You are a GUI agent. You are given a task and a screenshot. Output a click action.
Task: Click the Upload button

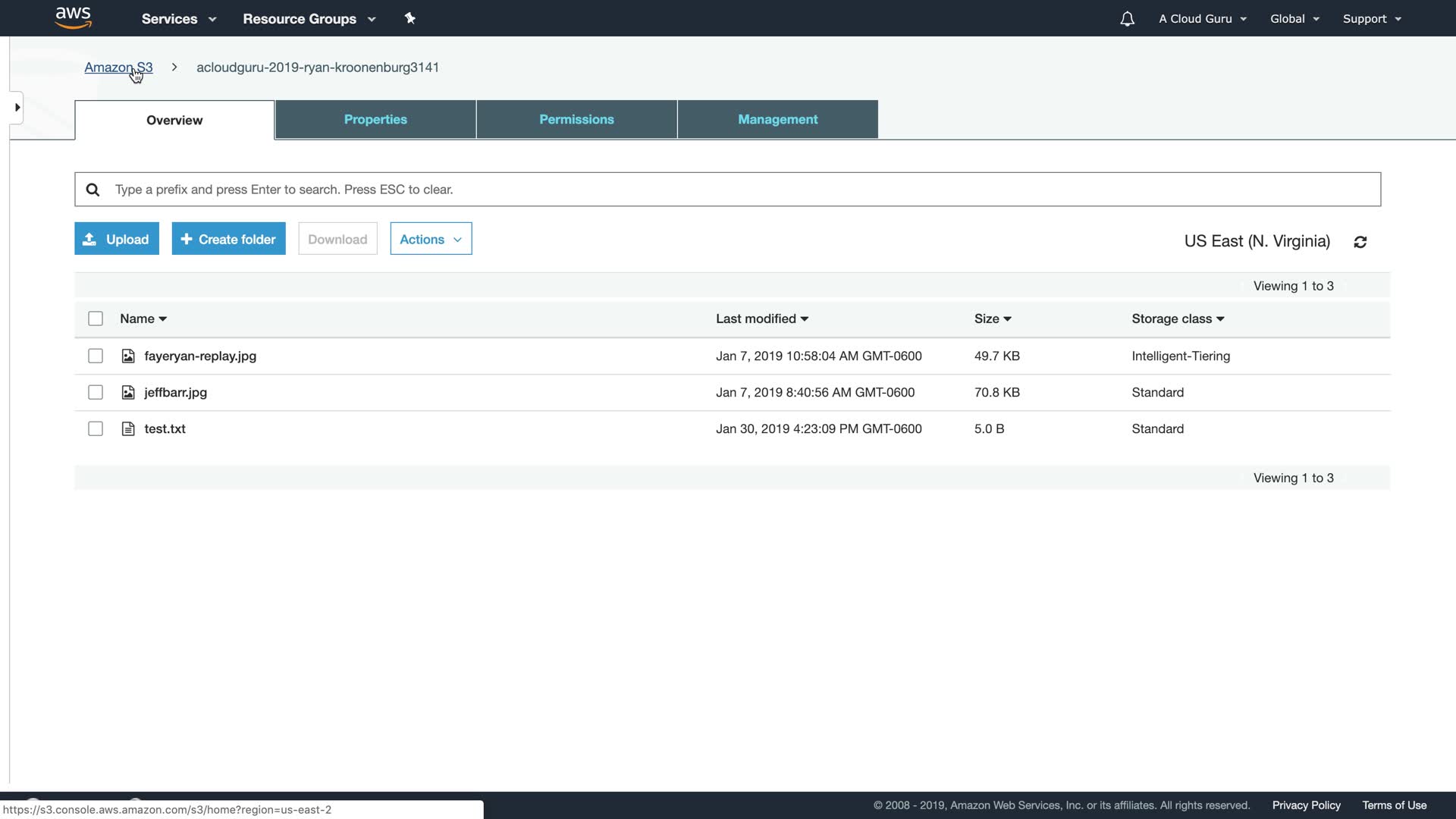pos(117,239)
